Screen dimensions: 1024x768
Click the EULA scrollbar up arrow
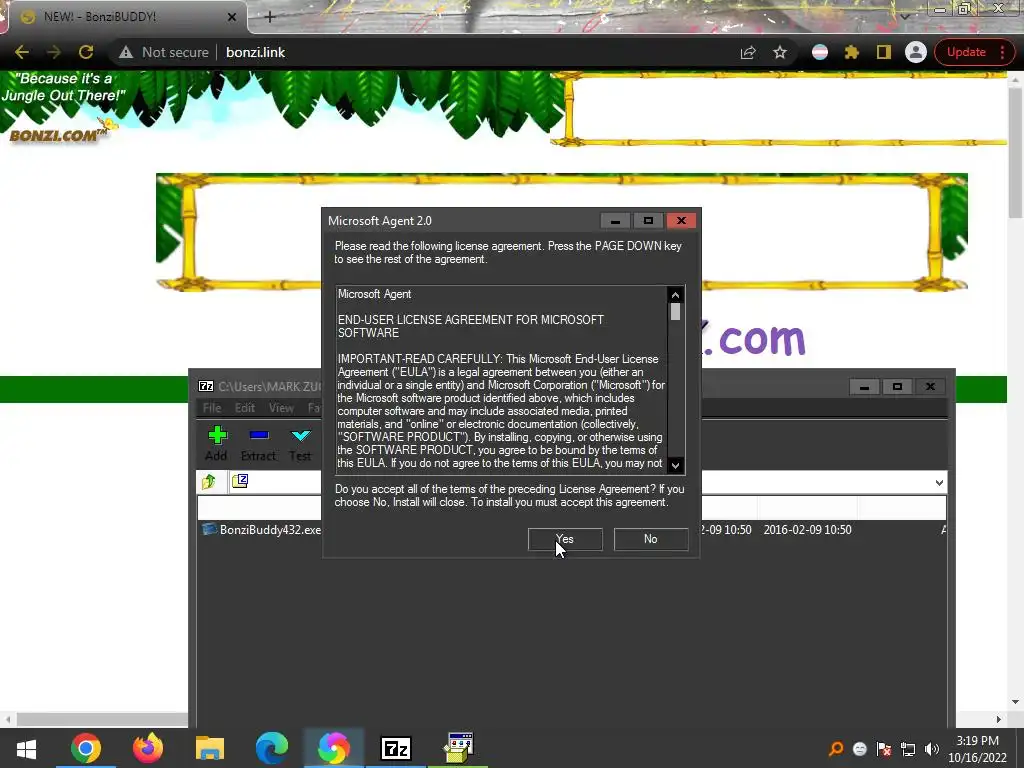point(675,295)
